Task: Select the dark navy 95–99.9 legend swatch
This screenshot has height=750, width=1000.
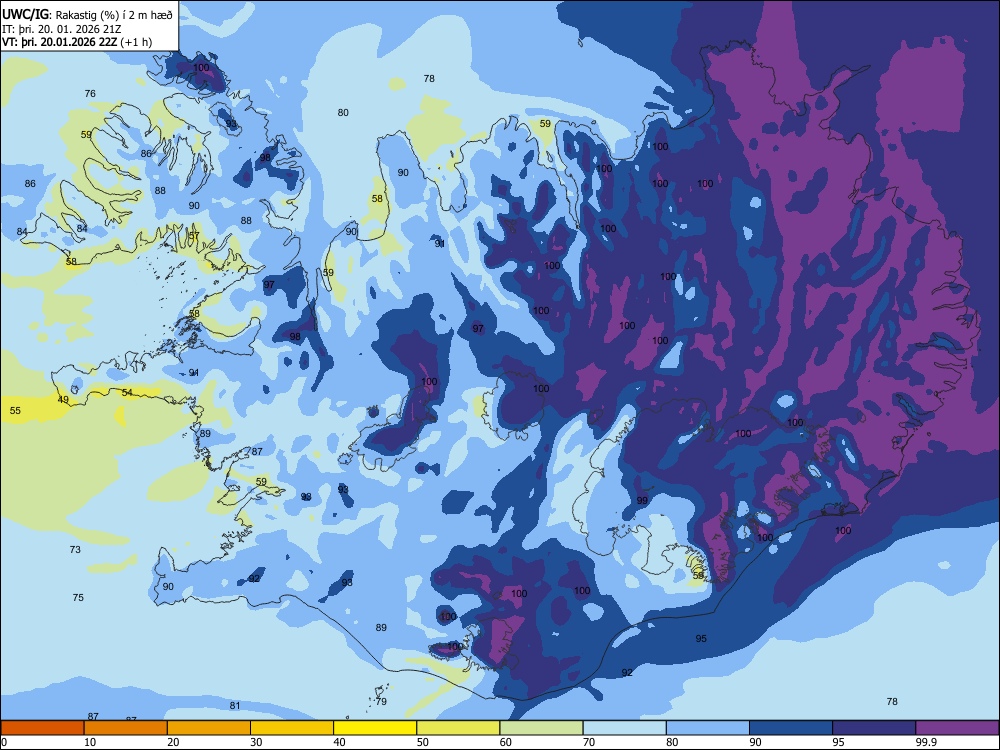Action: [874, 728]
